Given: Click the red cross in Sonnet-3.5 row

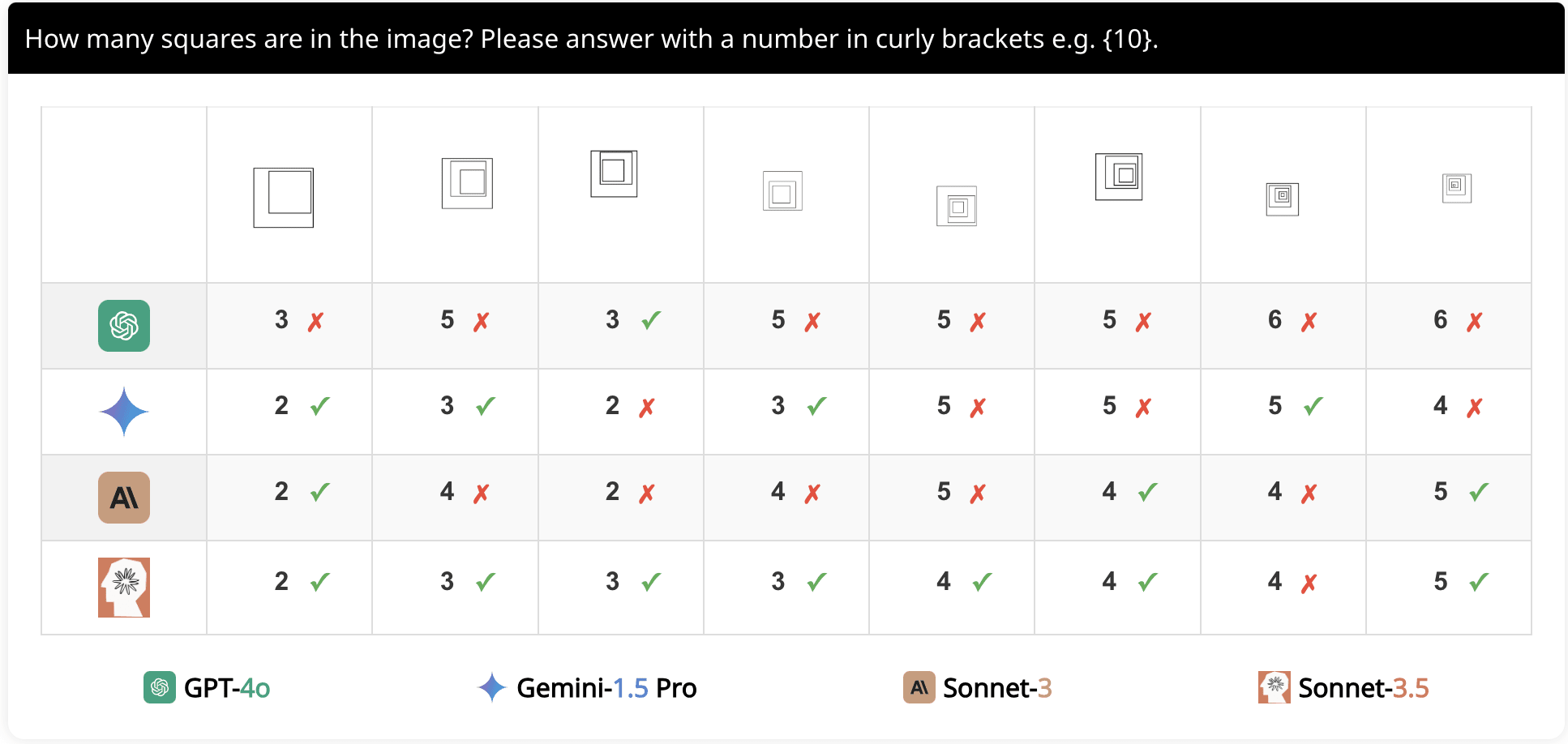Looking at the screenshot, I should [1309, 584].
